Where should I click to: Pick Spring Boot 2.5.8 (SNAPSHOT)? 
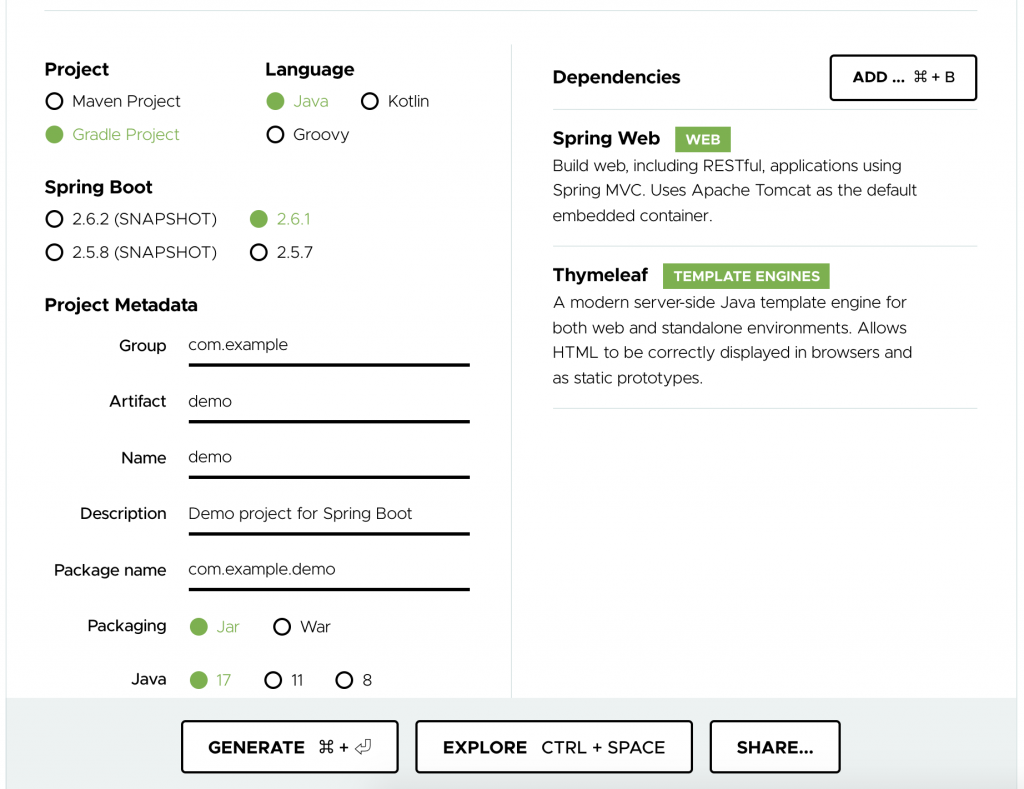[x=54, y=252]
